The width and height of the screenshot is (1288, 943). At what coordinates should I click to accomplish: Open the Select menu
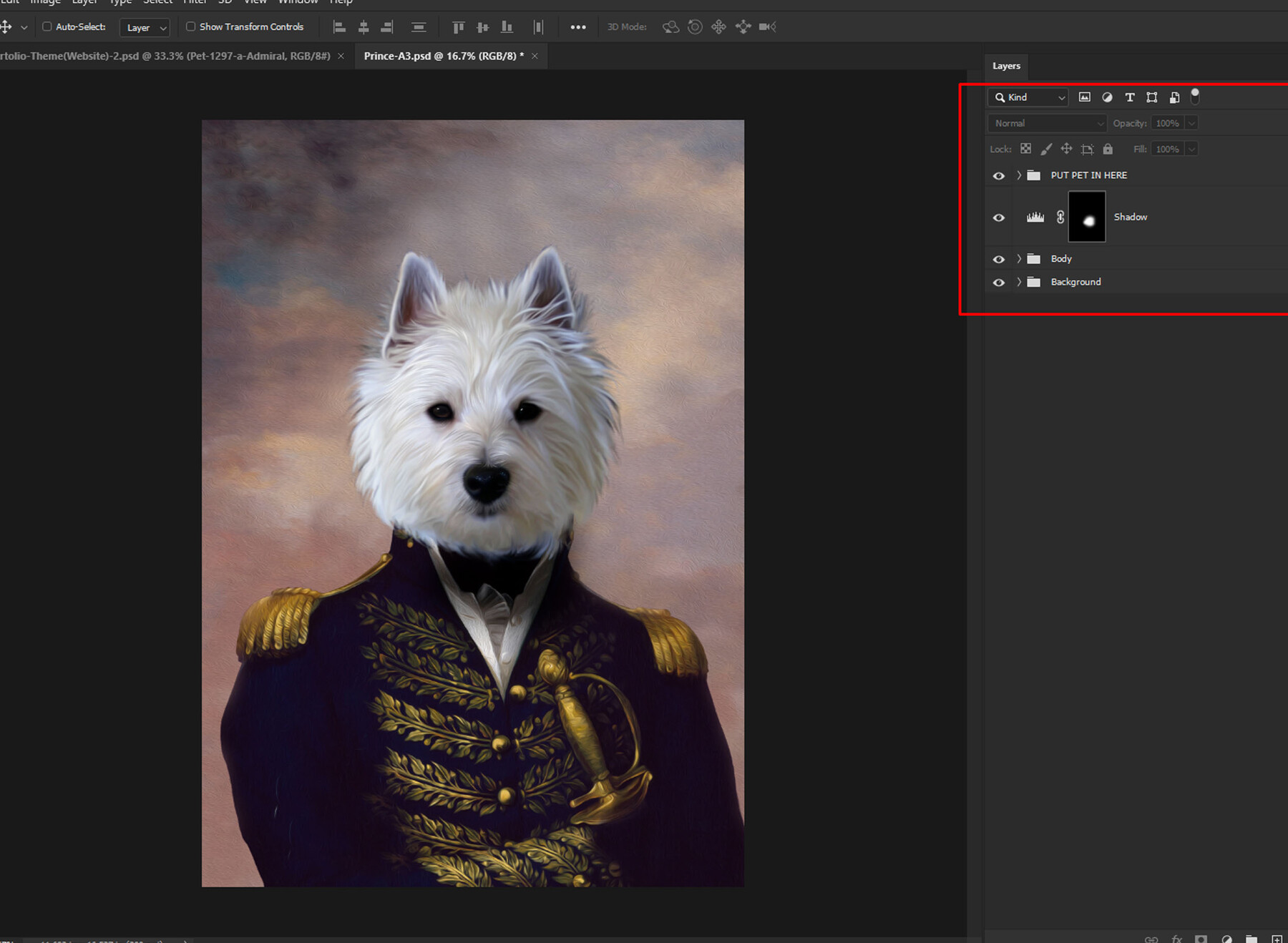click(x=157, y=3)
